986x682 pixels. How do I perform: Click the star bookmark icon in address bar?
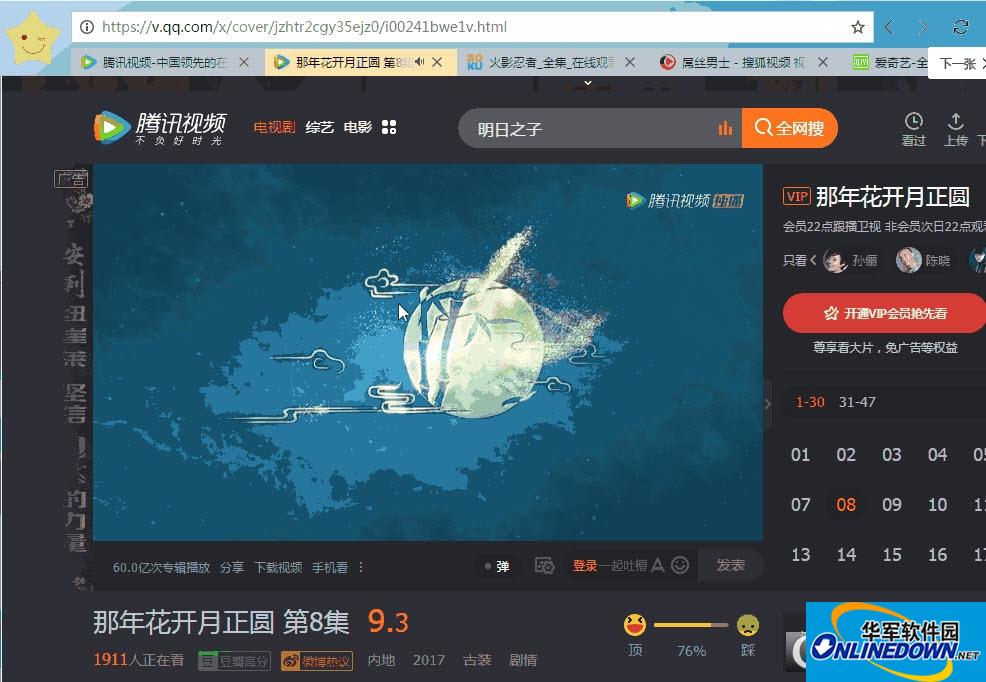858,26
